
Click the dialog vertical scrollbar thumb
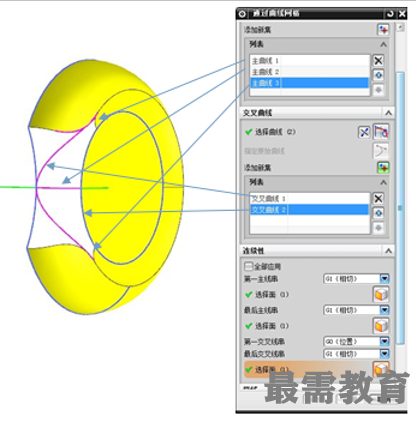(400, 208)
